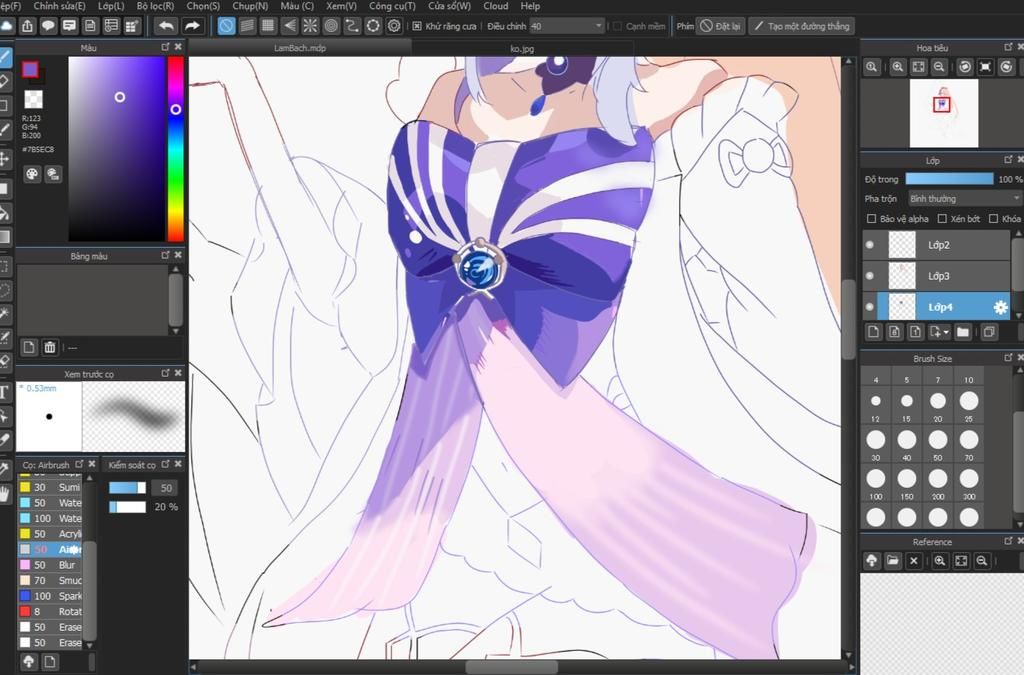Detach the Brush Size panel

pos(1008,358)
